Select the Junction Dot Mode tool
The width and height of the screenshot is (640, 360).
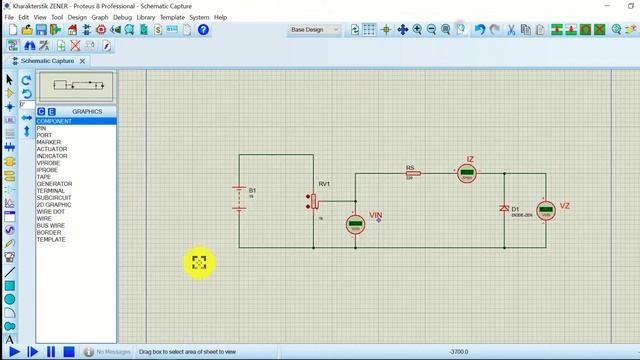[10, 107]
